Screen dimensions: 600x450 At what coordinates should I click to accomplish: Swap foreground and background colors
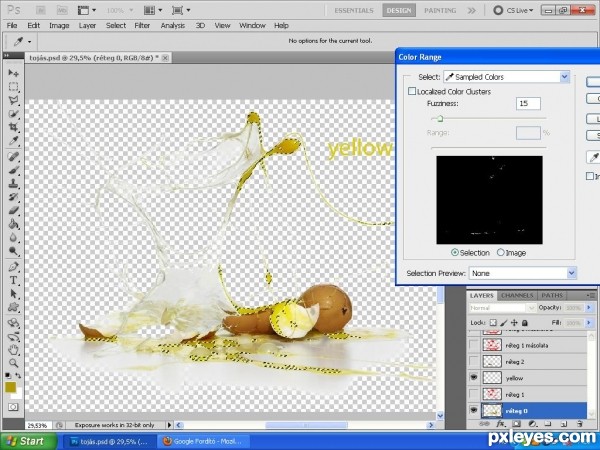pyautogui.click(x=18, y=376)
